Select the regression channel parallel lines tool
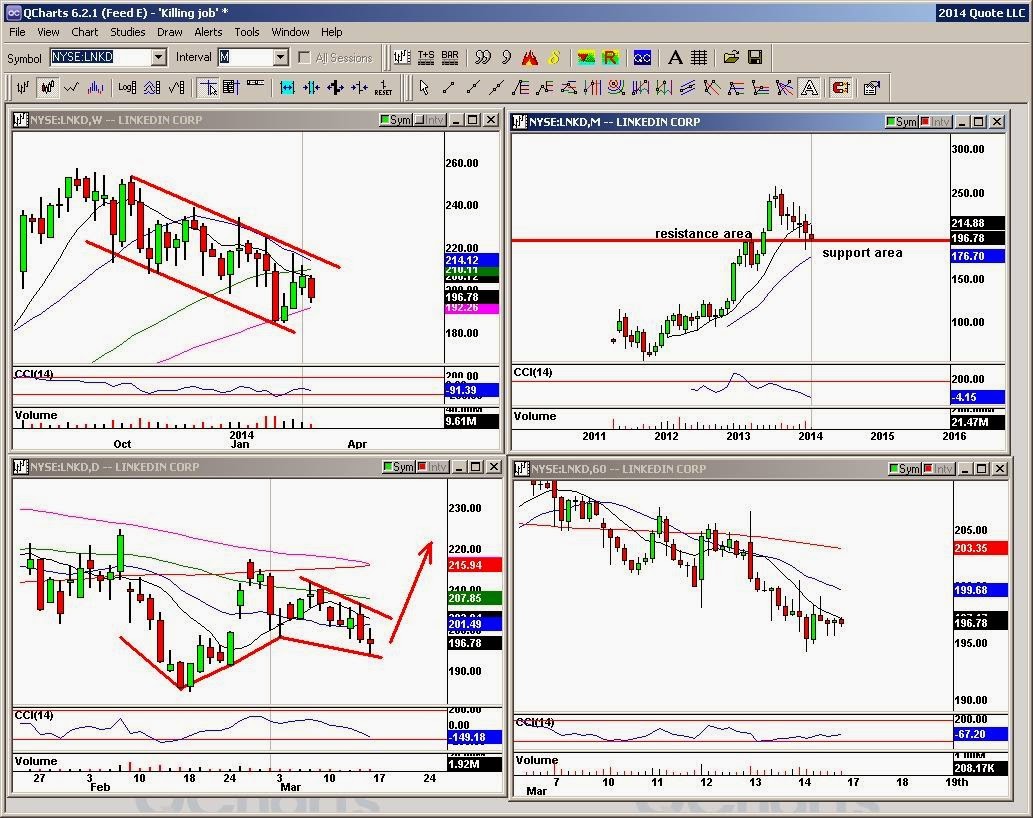This screenshot has height=818, width=1033. click(x=688, y=88)
